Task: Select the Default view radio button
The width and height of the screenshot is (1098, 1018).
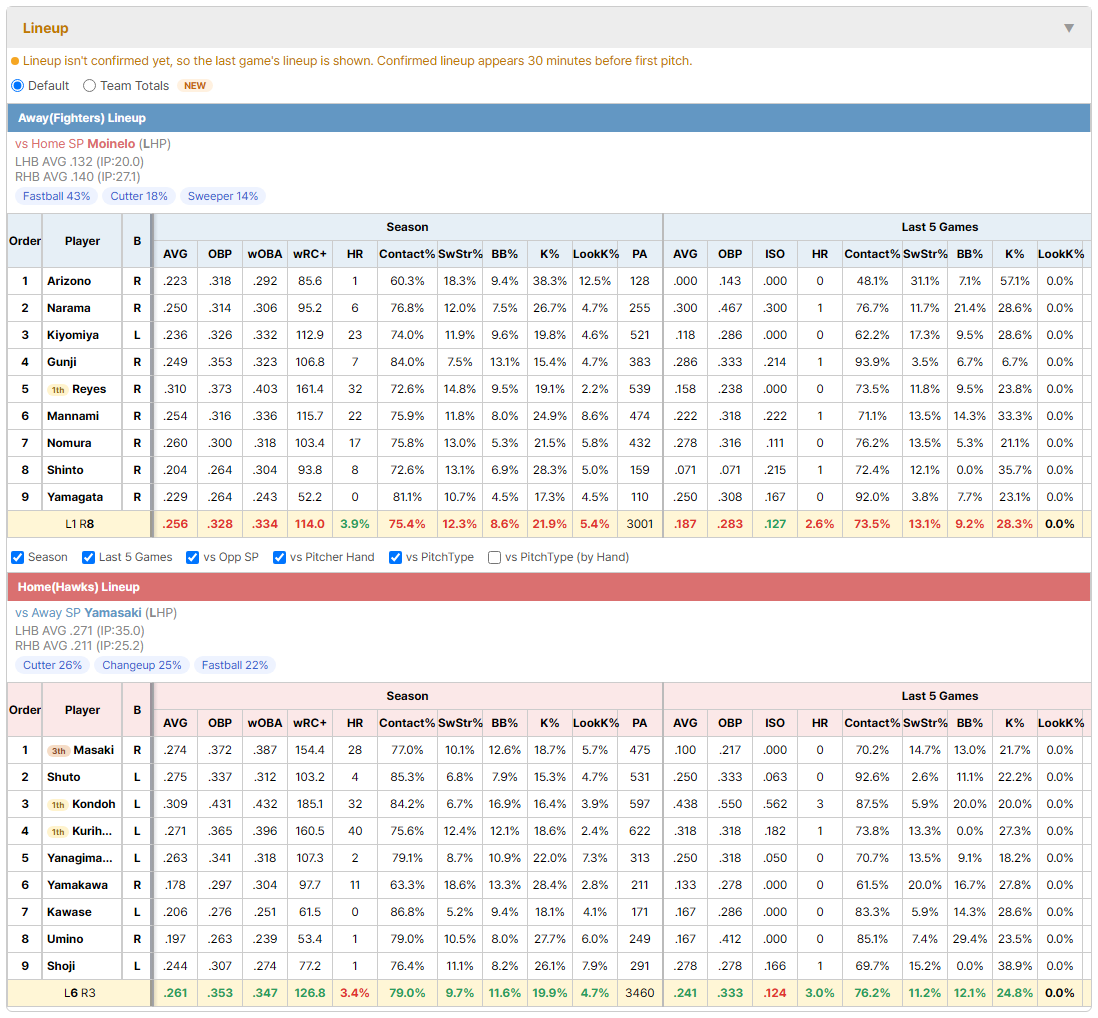Action: [x=18, y=85]
